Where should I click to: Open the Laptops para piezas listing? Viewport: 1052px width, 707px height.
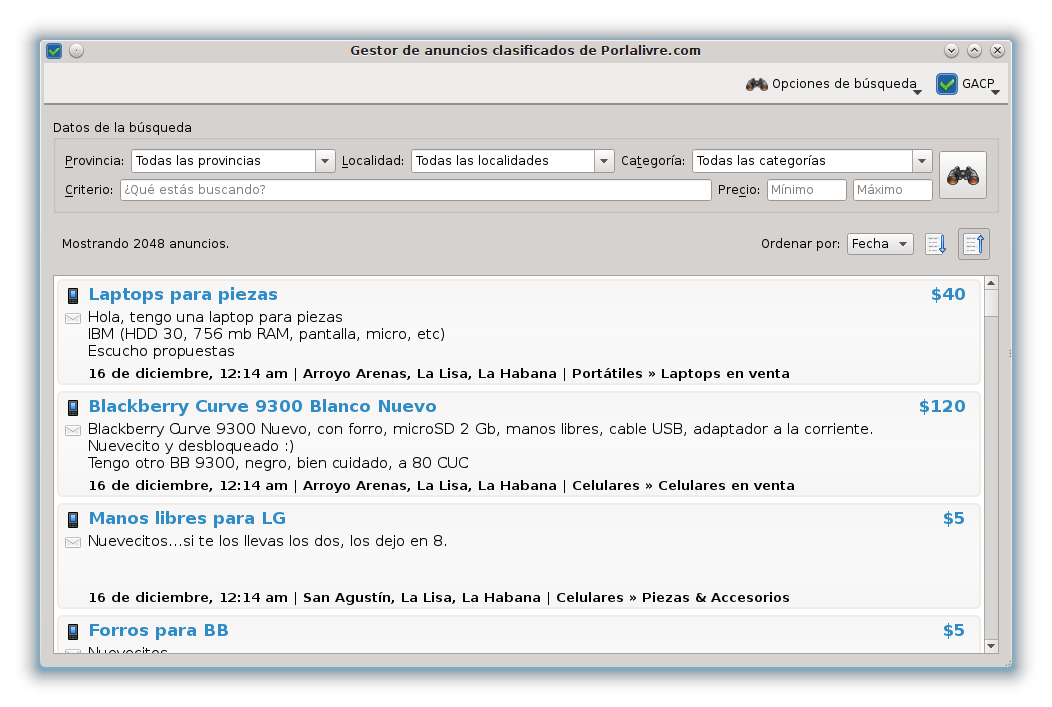coord(183,294)
